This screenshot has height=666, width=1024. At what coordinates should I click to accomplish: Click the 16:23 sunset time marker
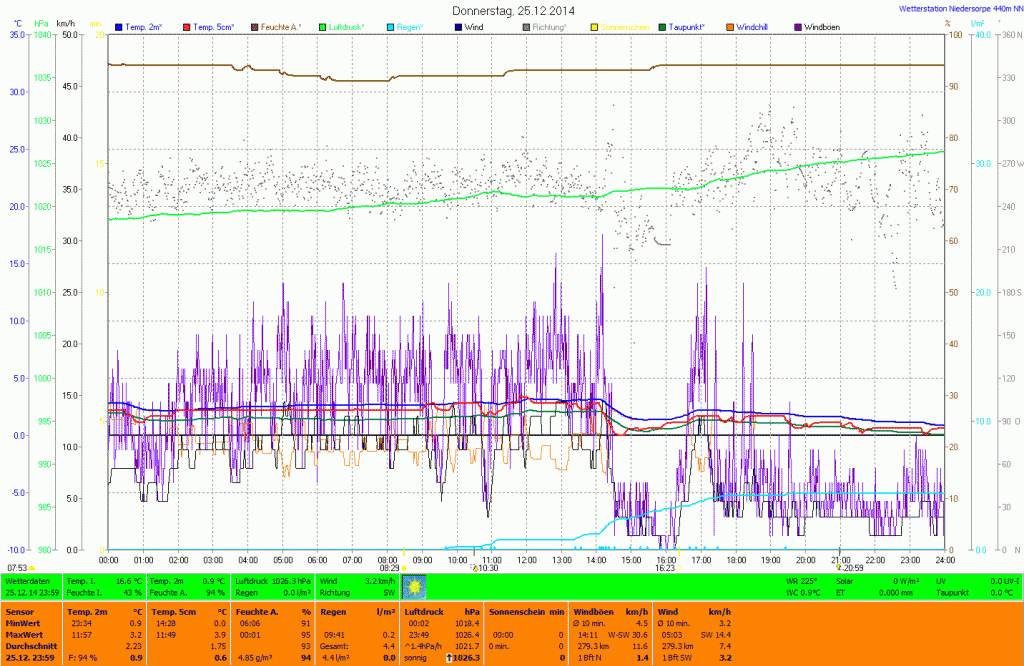(665, 567)
